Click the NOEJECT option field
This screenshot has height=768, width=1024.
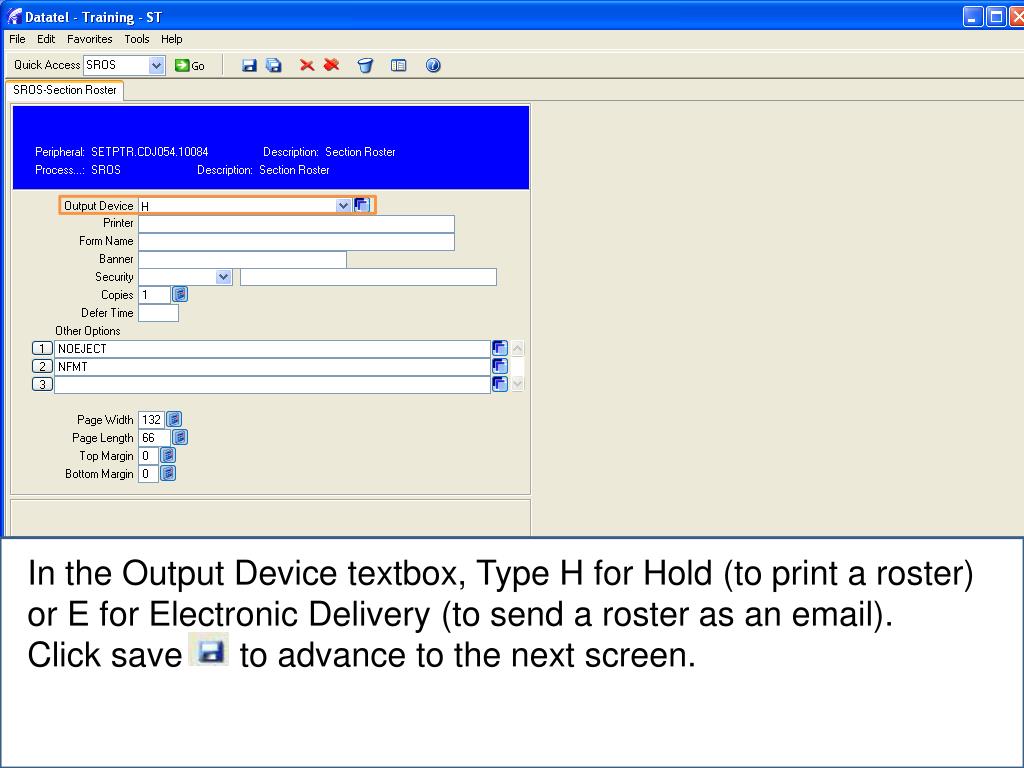coord(272,349)
